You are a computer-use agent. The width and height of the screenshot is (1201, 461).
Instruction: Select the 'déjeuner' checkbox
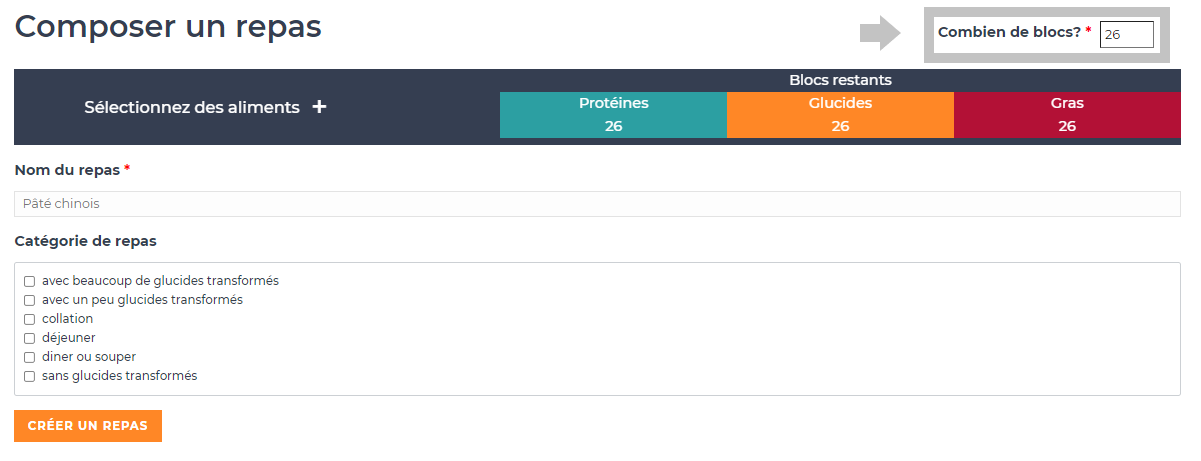(x=30, y=338)
